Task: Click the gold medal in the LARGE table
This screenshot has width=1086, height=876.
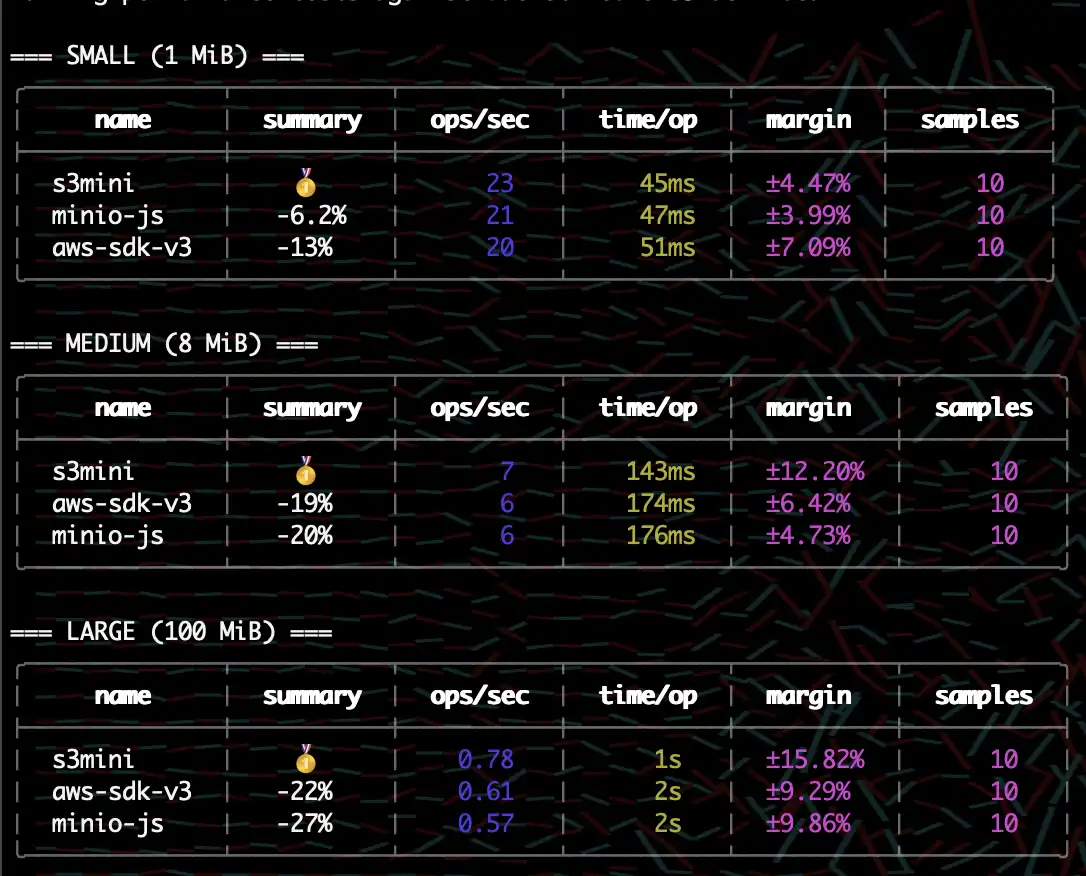Action: tap(305, 759)
